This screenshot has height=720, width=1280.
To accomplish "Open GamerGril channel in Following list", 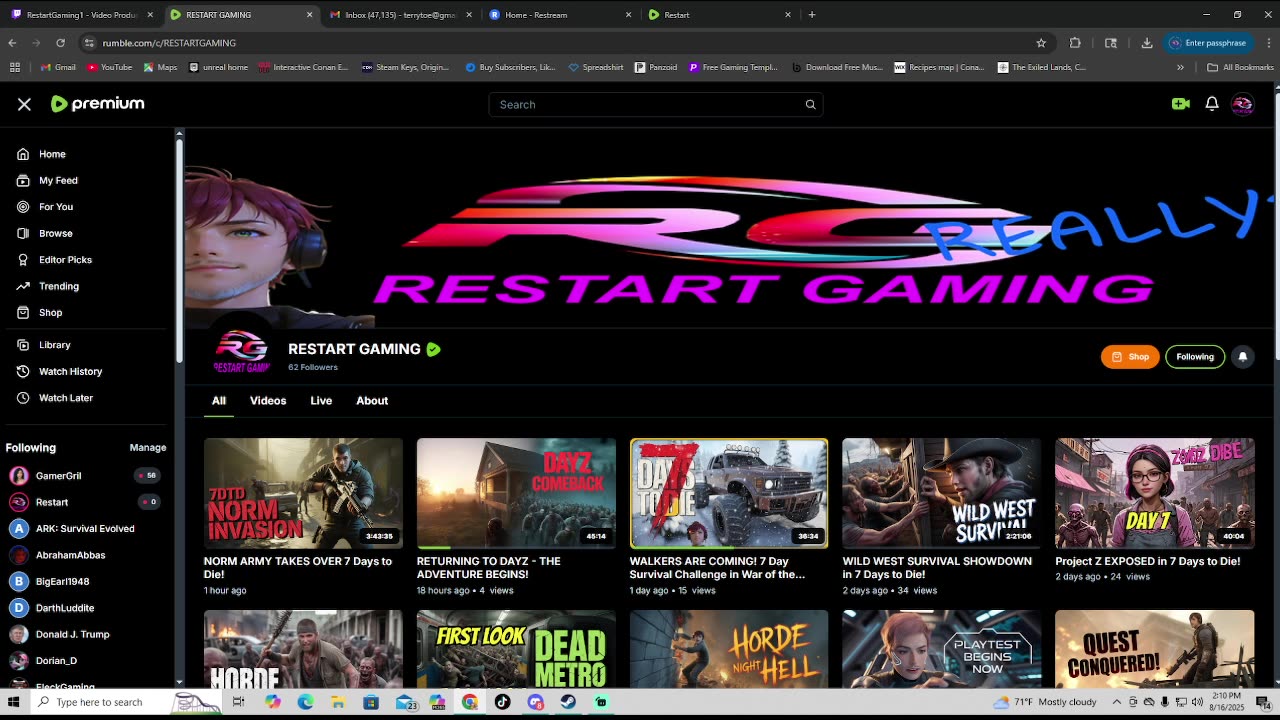I will pos(58,476).
